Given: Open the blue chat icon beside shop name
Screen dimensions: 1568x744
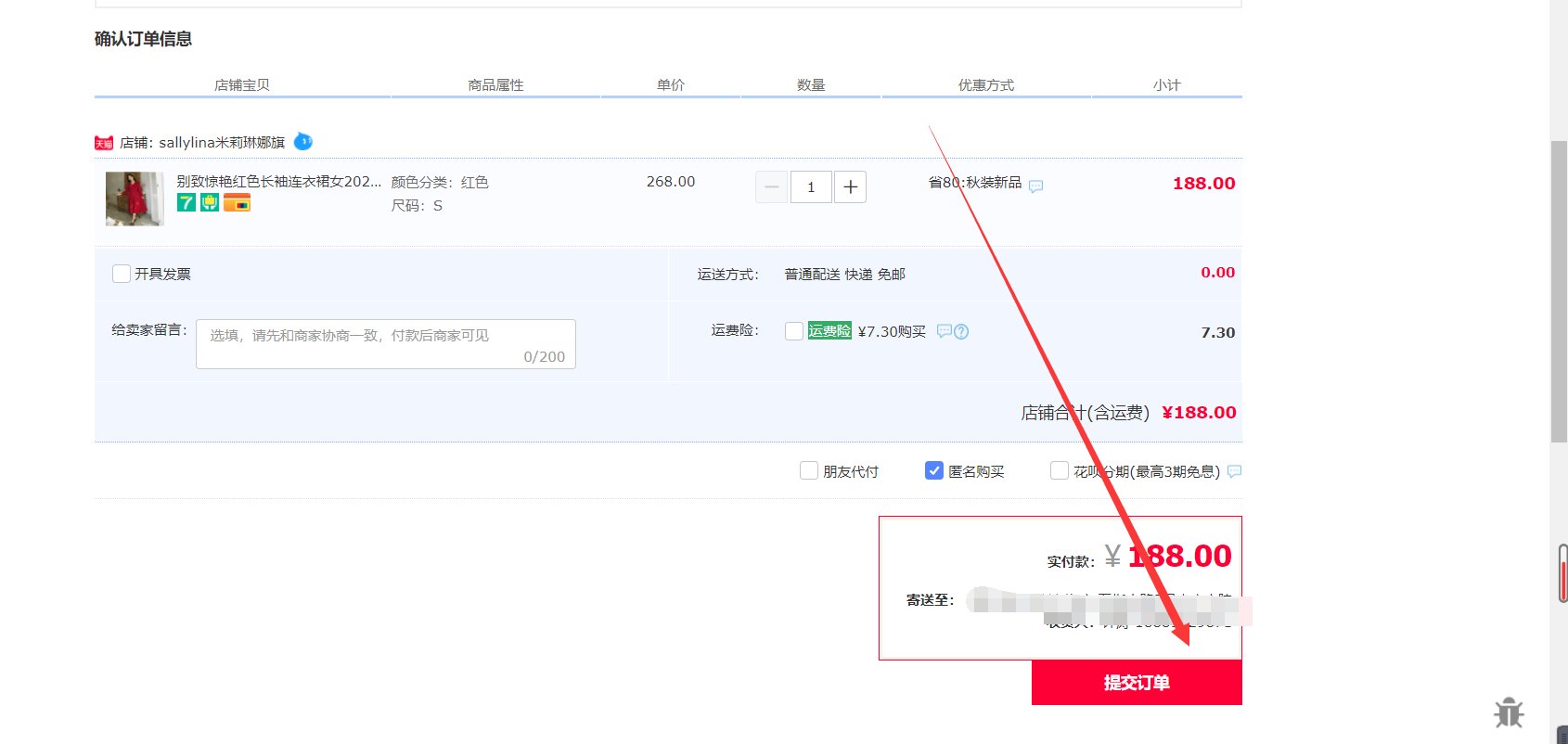Looking at the screenshot, I should tap(303, 142).
